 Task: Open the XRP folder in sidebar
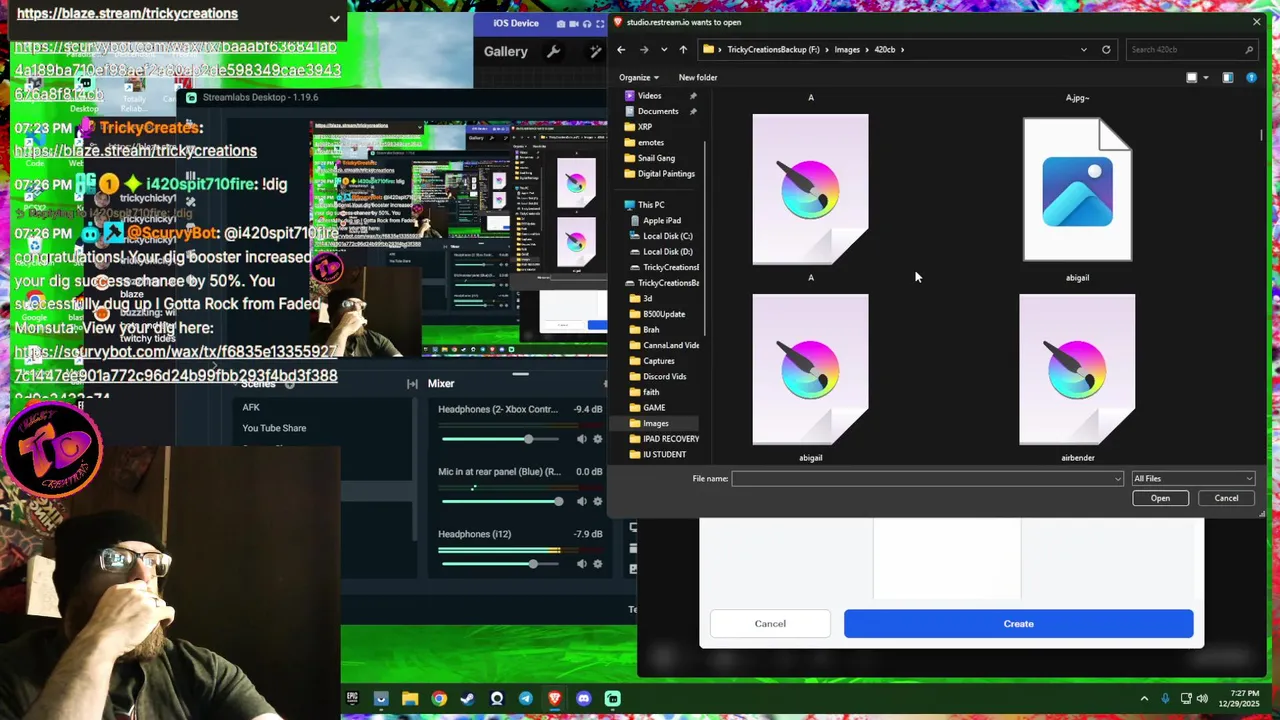644,127
